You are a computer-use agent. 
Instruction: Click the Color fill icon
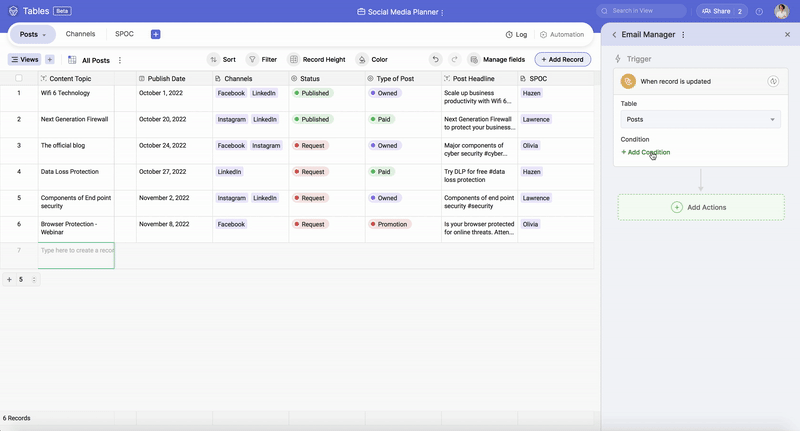[x=362, y=60]
